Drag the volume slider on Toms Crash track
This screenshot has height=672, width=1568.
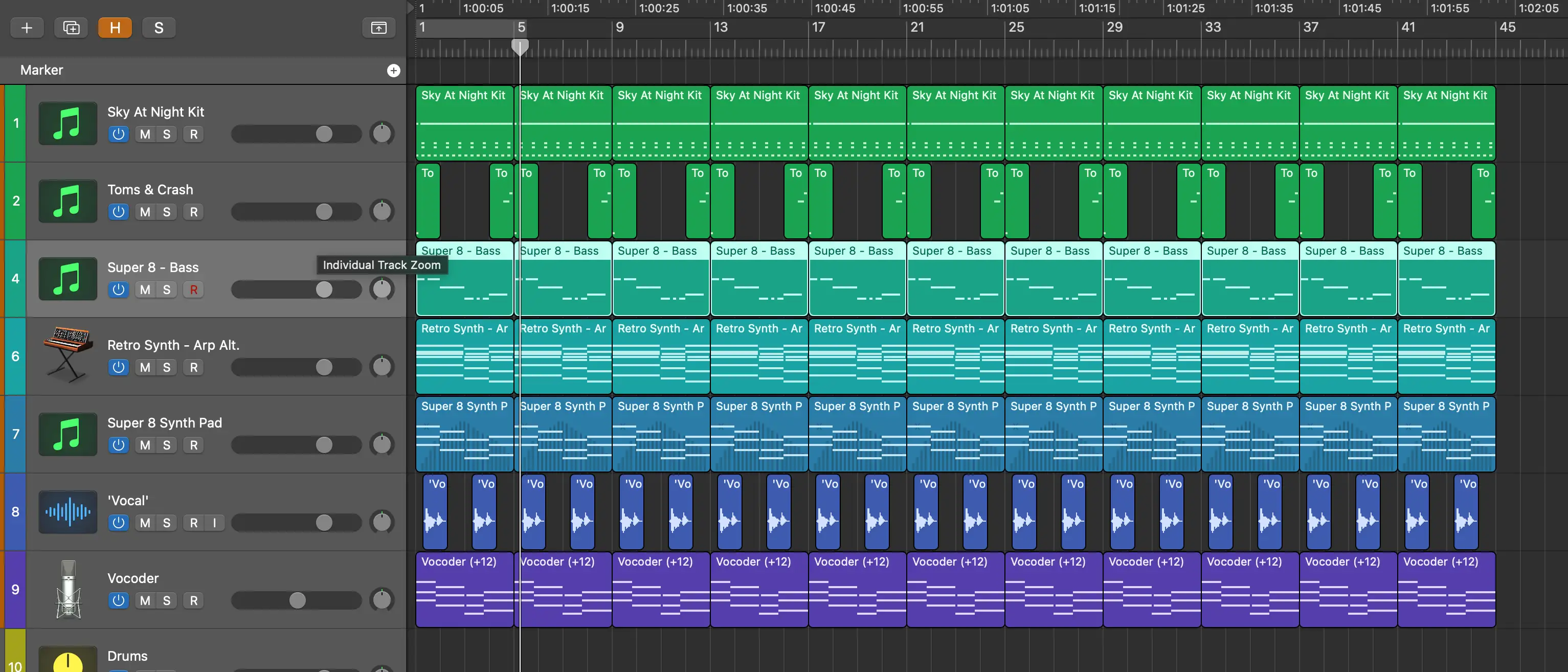pyautogui.click(x=324, y=211)
